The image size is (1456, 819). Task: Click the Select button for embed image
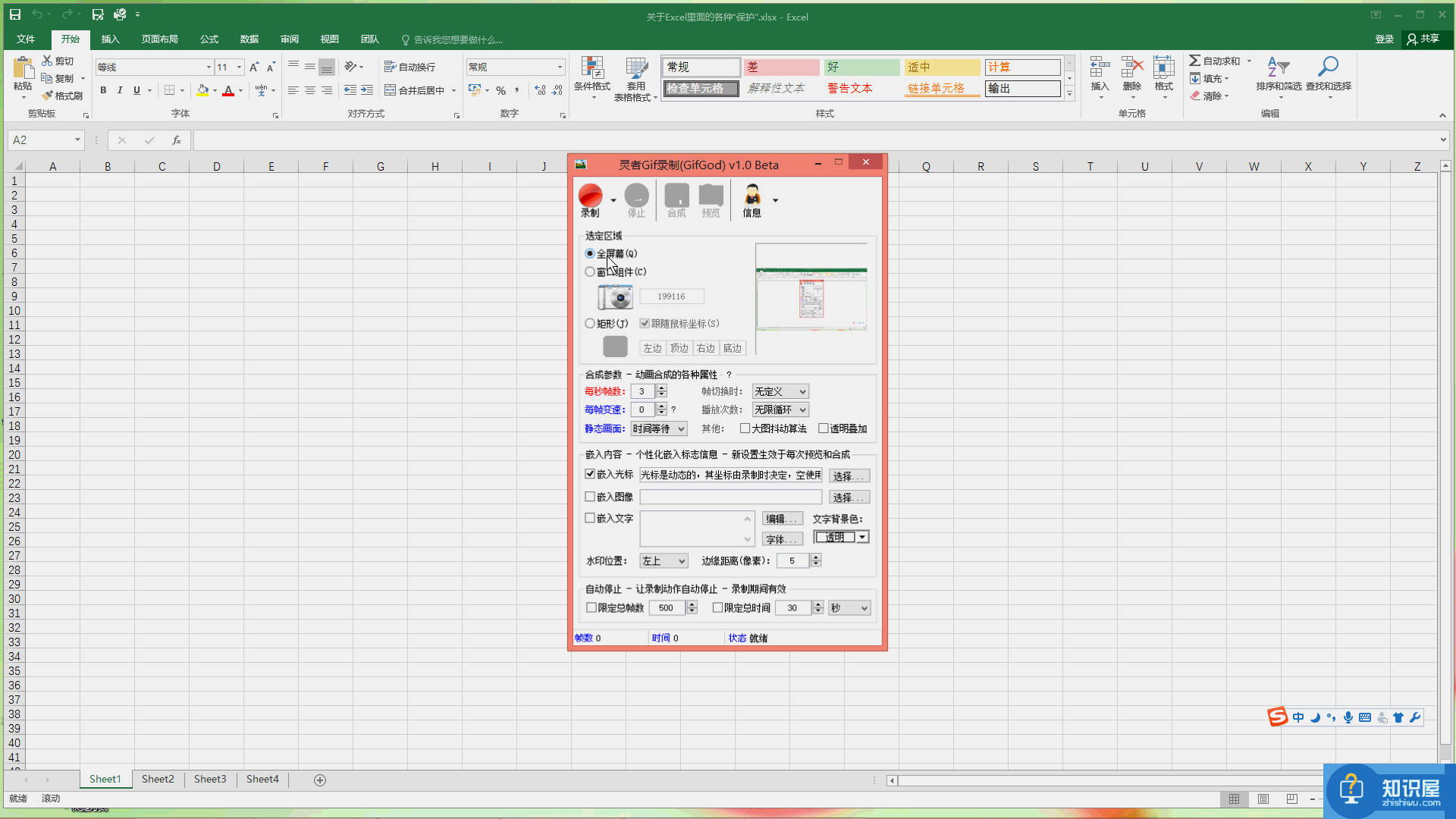point(849,497)
